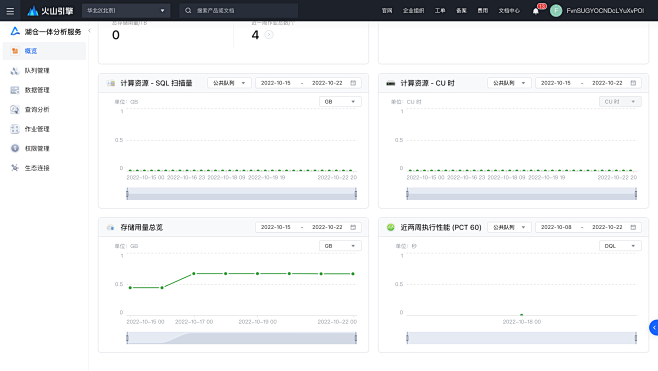Click left zoom handle of SQL 扫描量 chart
The width and height of the screenshot is (658, 371).
click(x=127, y=193)
